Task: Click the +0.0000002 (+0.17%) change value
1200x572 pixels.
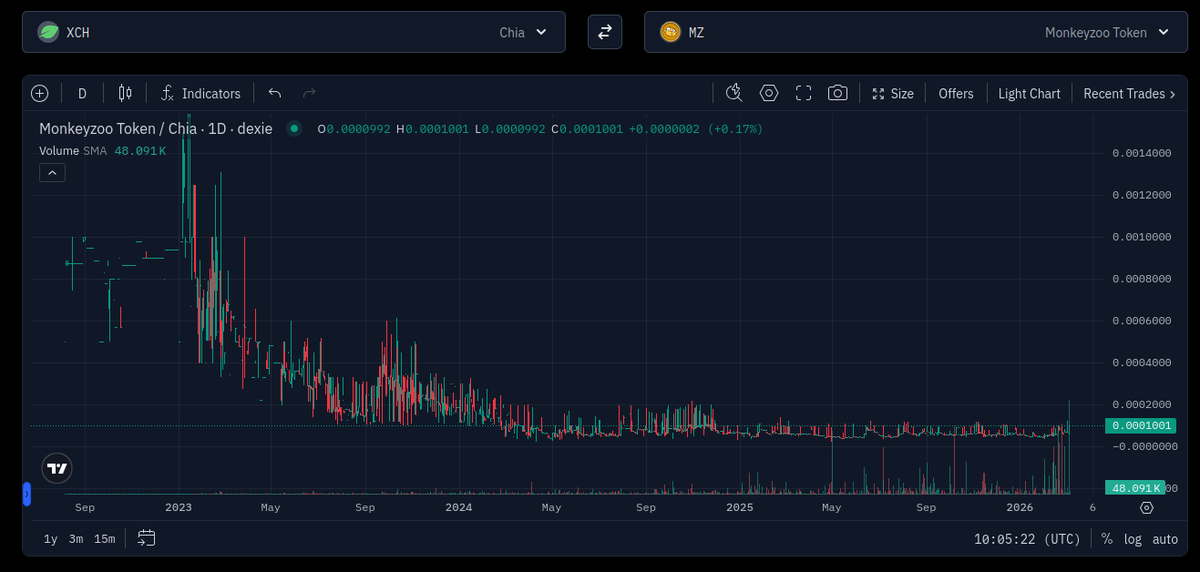Action: click(x=696, y=129)
